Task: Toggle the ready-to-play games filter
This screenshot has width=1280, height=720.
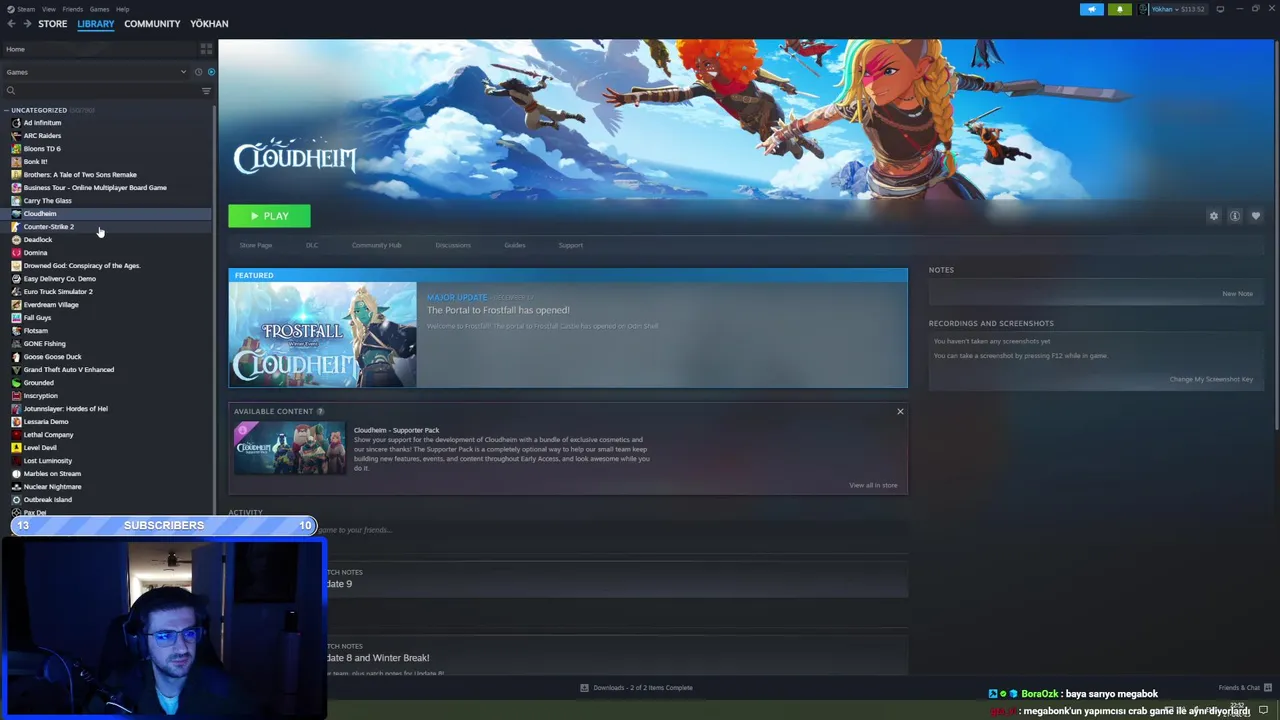Action: pyautogui.click(x=210, y=72)
